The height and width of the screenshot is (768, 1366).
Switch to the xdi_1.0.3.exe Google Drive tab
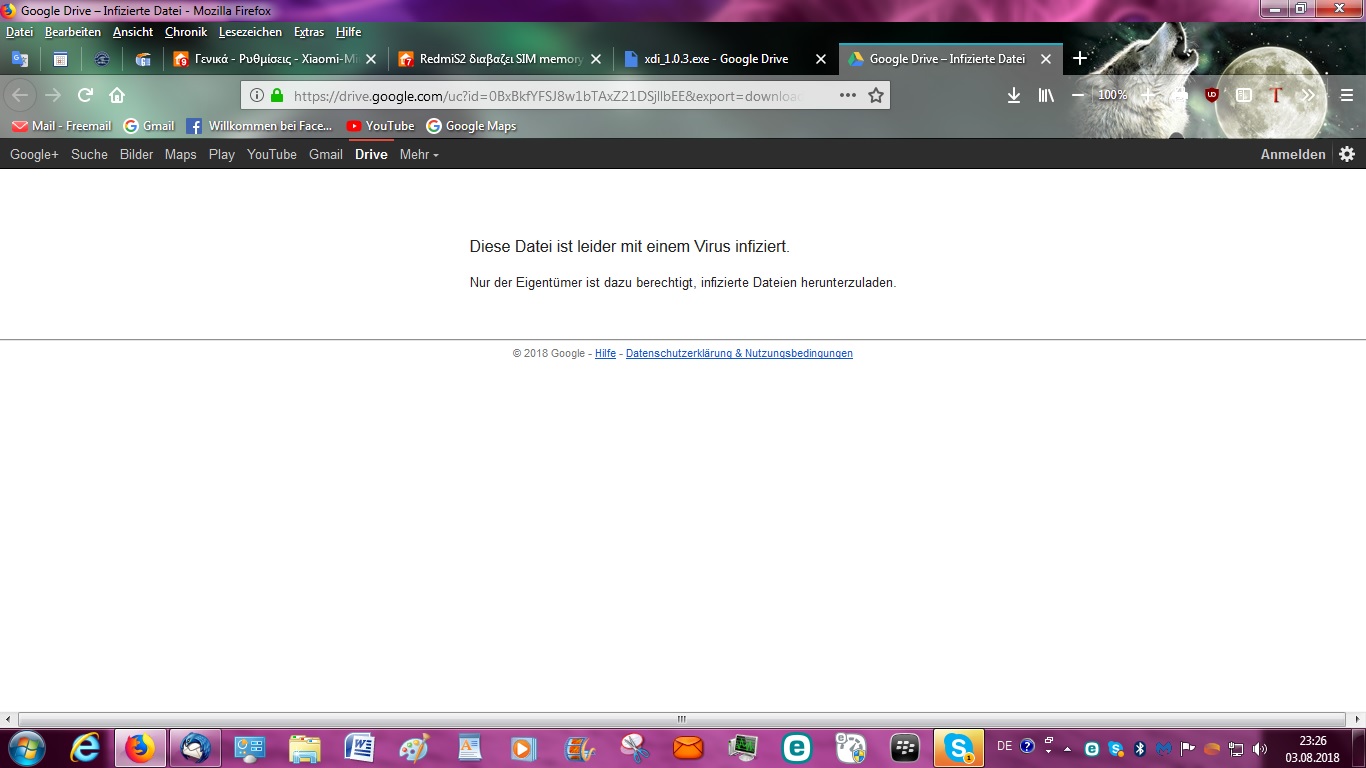pos(716,59)
